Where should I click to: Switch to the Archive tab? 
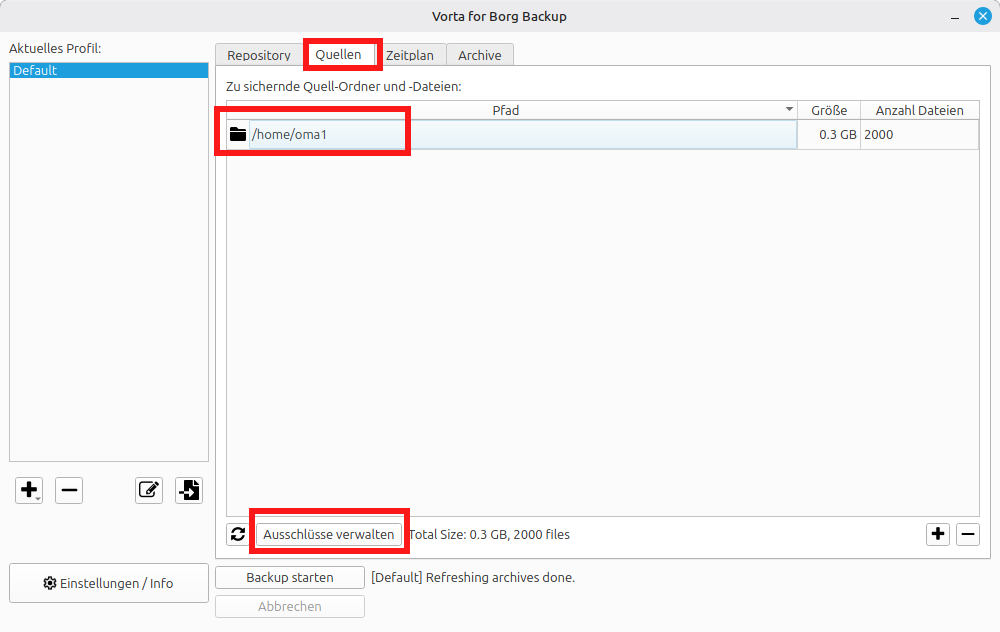pos(480,55)
